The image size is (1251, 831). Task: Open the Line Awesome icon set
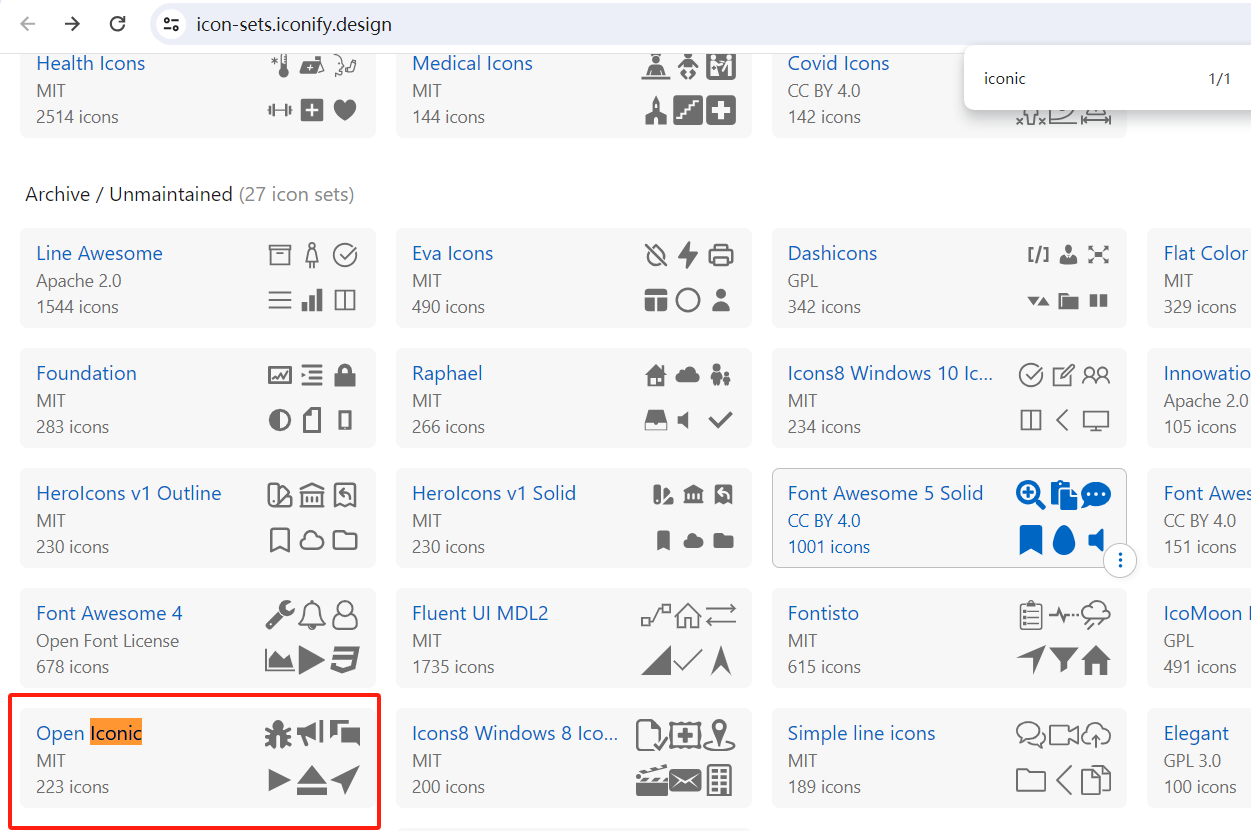(99, 253)
